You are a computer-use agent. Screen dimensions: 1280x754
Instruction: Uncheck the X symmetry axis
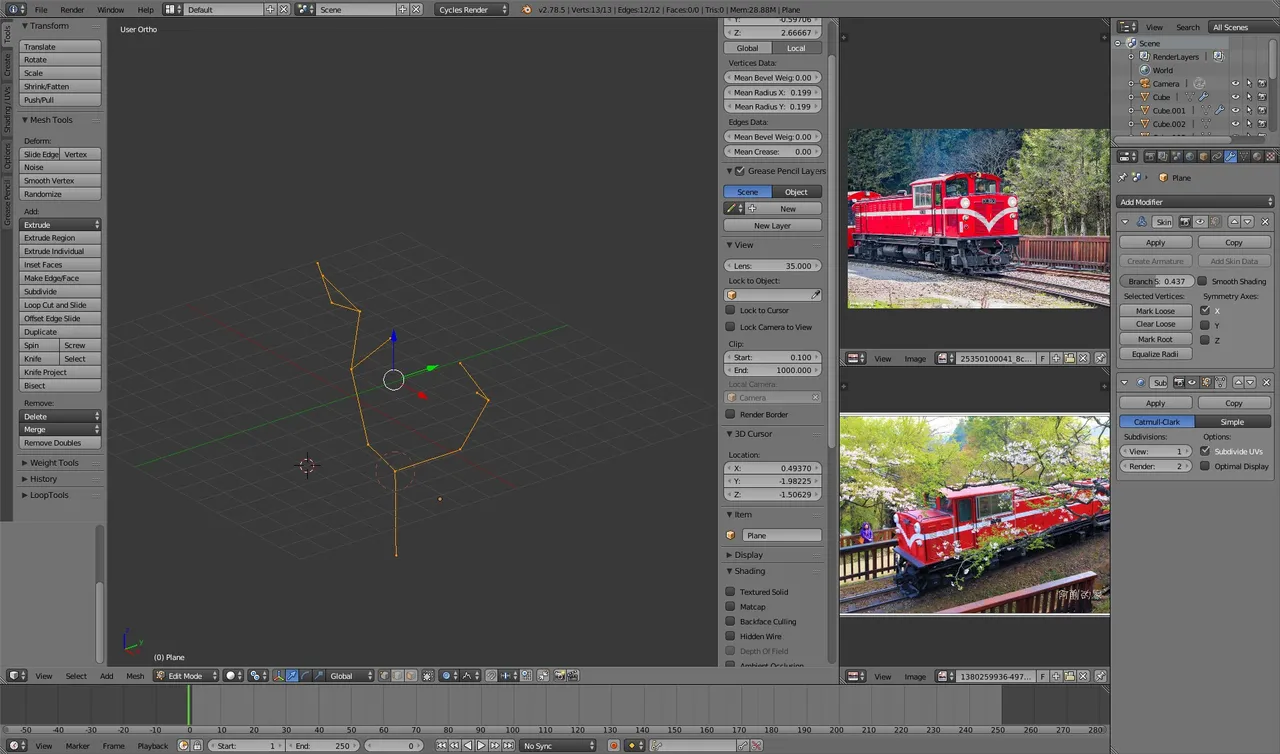[x=1204, y=310]
